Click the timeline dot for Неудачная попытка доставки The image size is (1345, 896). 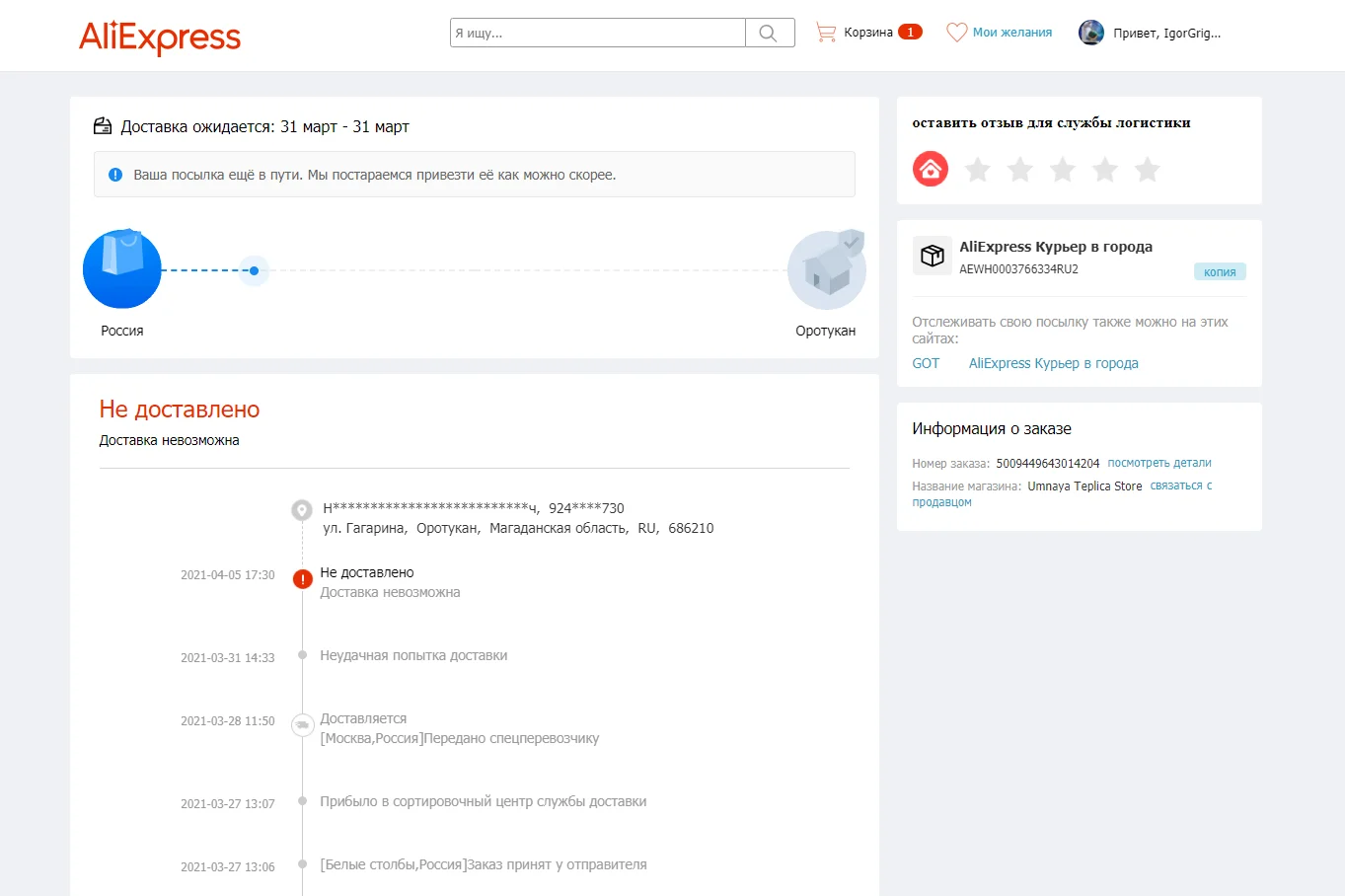(303, 655)
